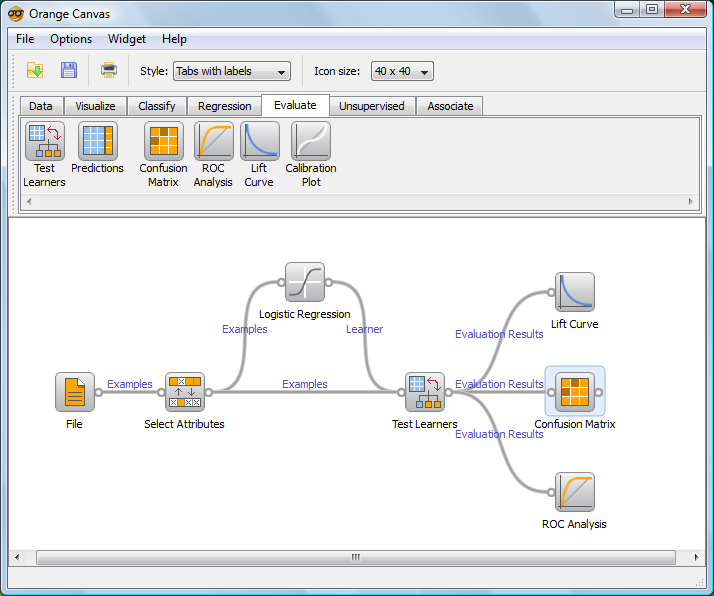Add Predictions widget from palette

97,141
